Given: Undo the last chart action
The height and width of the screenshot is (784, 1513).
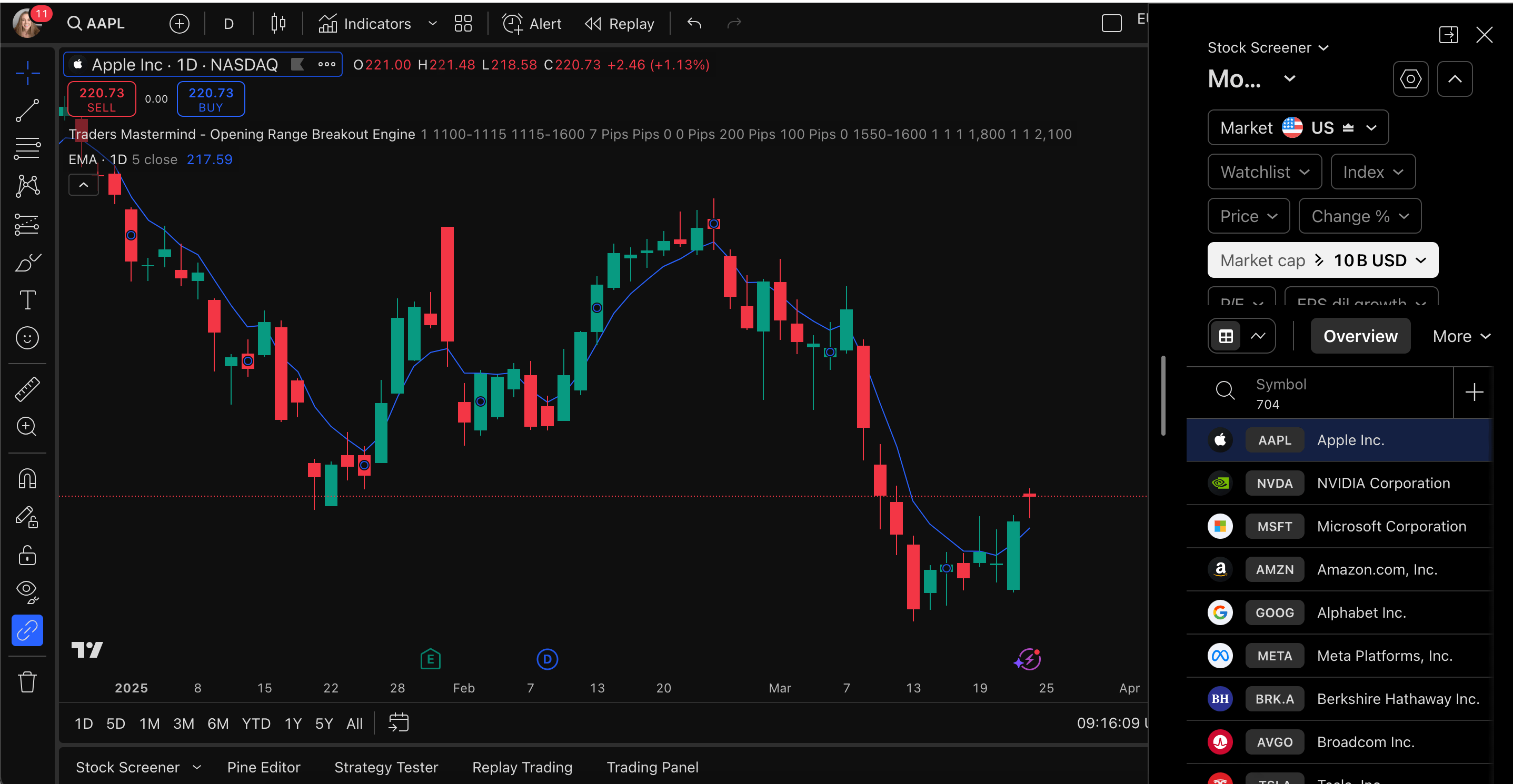Looking at the screenshot, I should point(695,24).
